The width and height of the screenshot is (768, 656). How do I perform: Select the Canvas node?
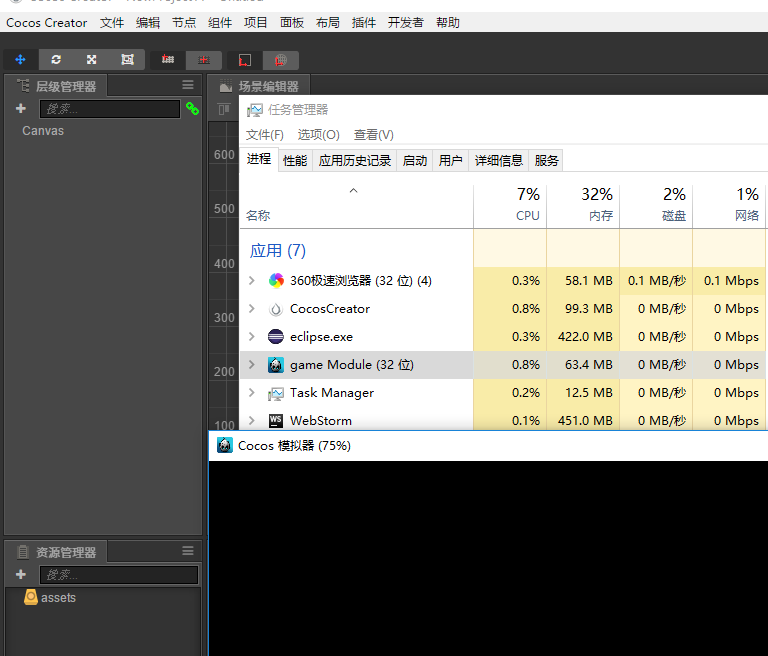pos(43,131)
